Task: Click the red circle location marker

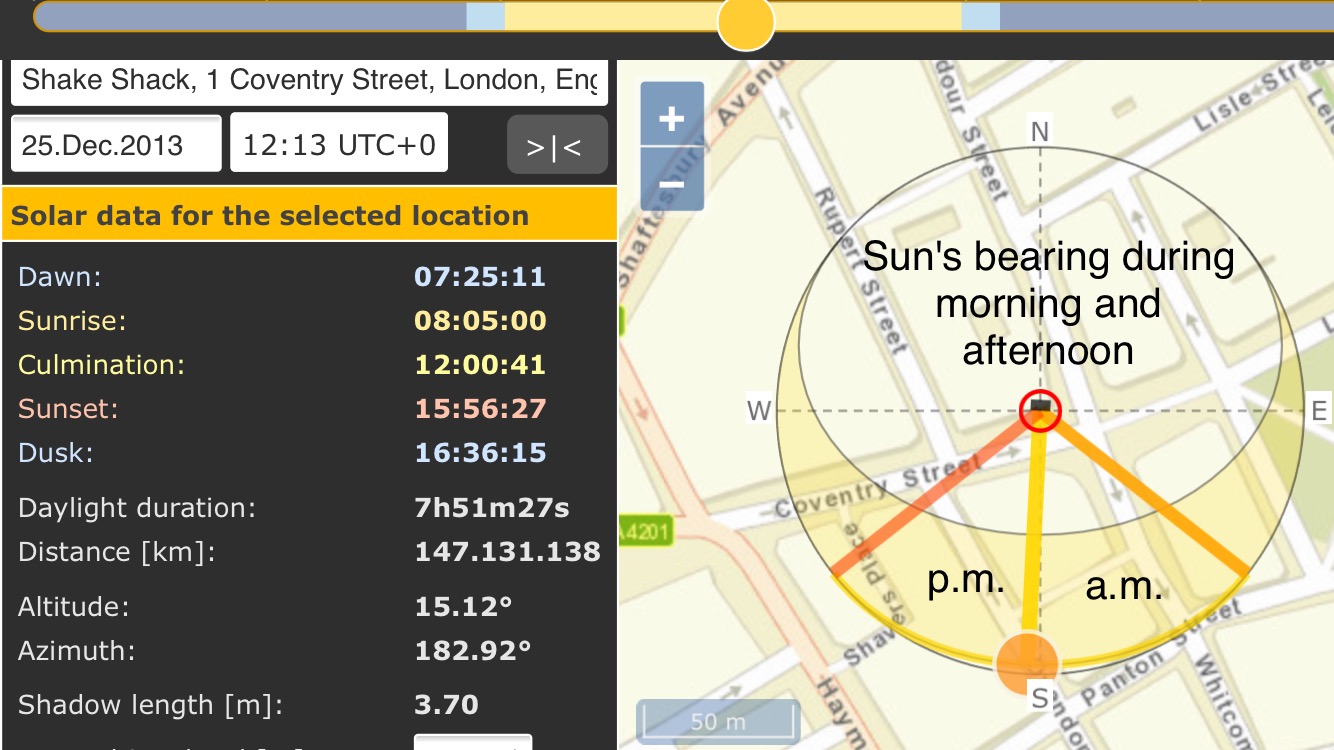Action: (1040, 410)
